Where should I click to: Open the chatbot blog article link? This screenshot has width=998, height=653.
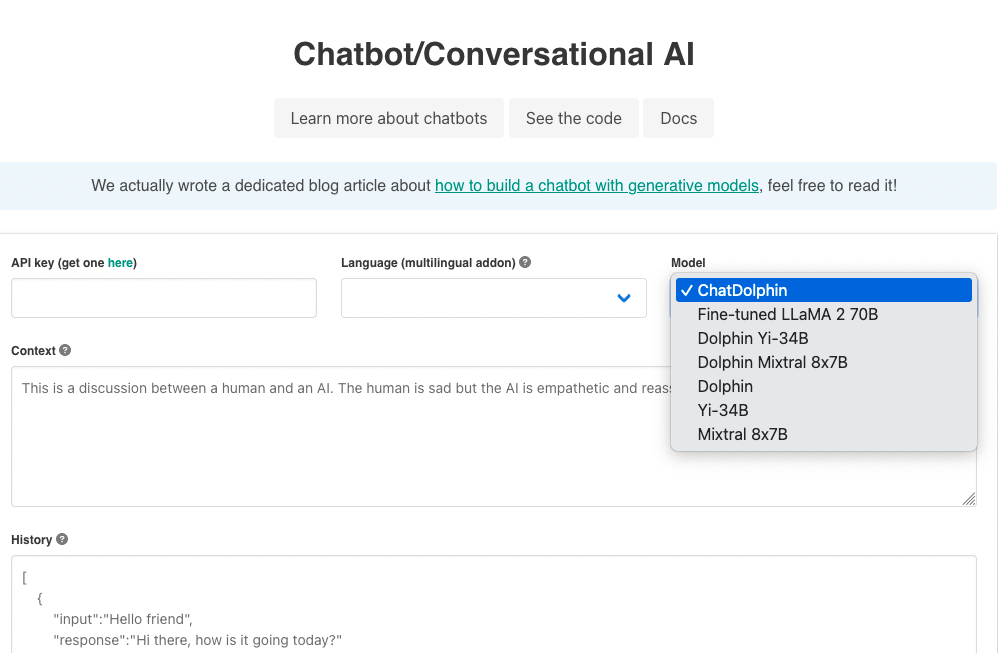pyautogui.click(x=596, y=185)
